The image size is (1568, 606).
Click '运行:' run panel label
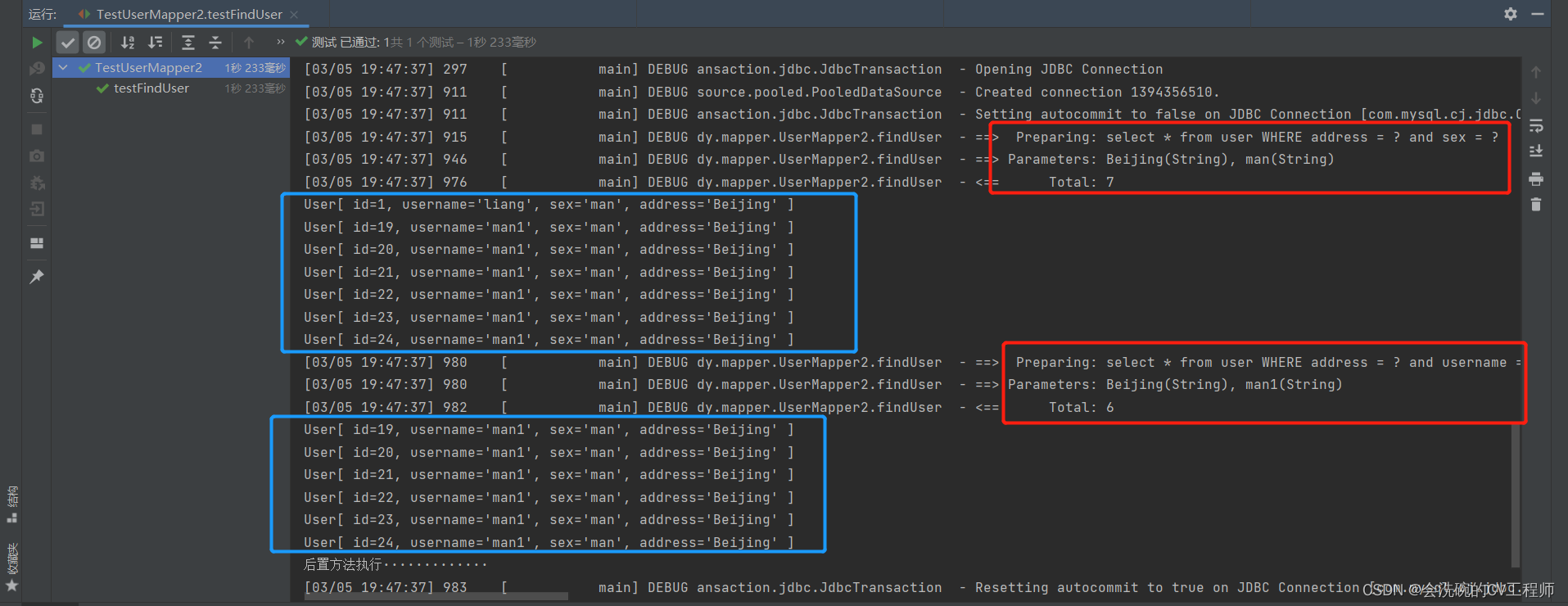43,14
